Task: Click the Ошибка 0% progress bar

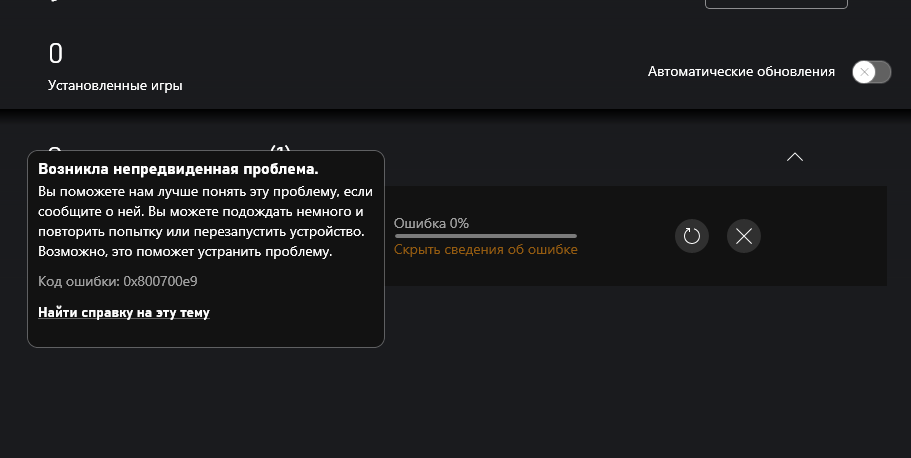Action: pos(486,236)
